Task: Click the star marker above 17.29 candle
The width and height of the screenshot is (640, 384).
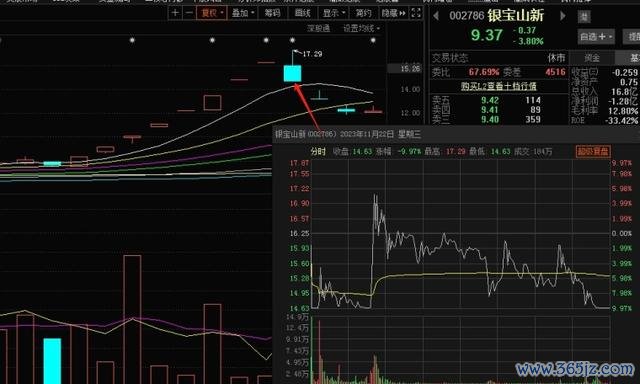Action: pyautogui.click(x=292, y=40)
